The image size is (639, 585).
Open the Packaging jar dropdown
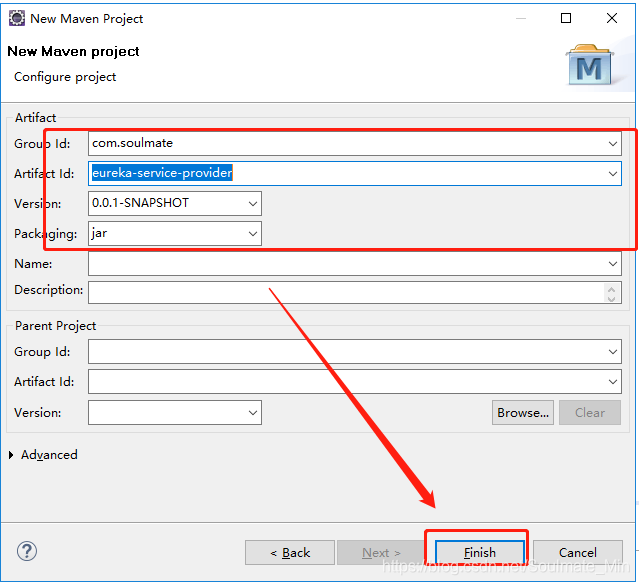pyautogui.click(x=253, y=234)
